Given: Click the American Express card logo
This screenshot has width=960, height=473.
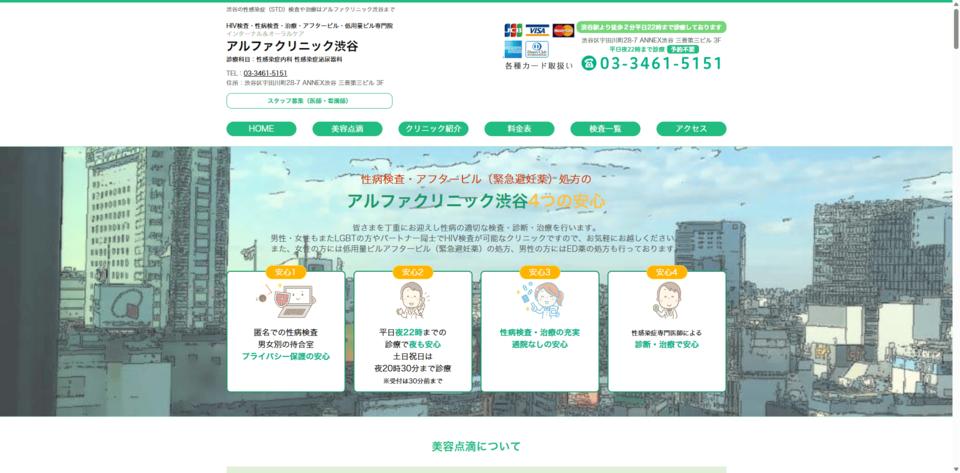Looking at the screenshot, I should click(513, 49).
